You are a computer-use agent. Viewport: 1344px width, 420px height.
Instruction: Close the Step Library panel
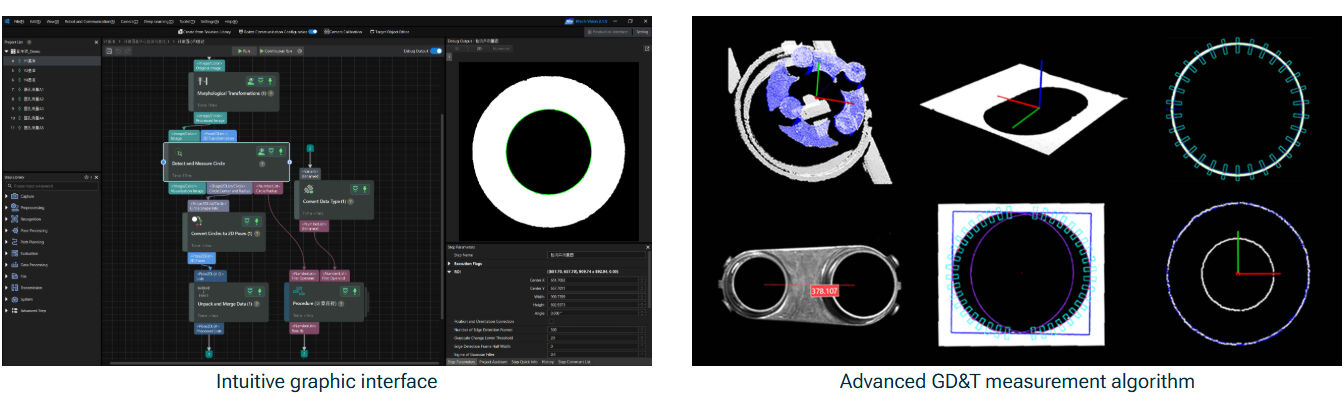97,177
